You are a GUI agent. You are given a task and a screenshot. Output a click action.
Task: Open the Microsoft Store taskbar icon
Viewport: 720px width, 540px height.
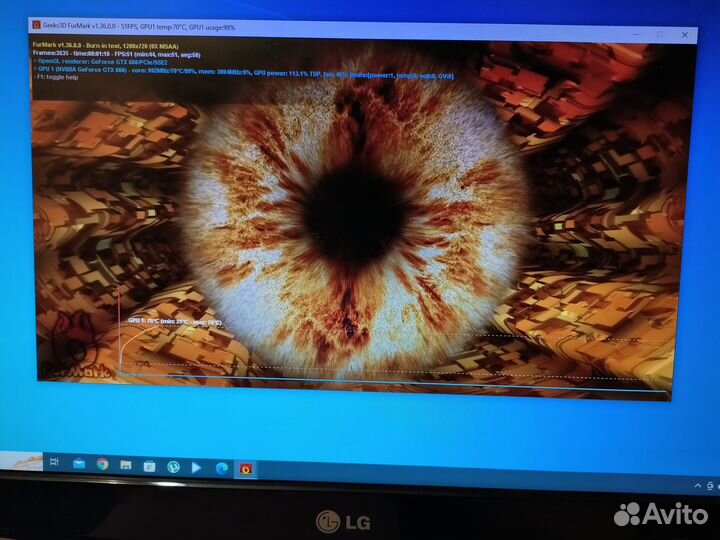click(149, 466)
